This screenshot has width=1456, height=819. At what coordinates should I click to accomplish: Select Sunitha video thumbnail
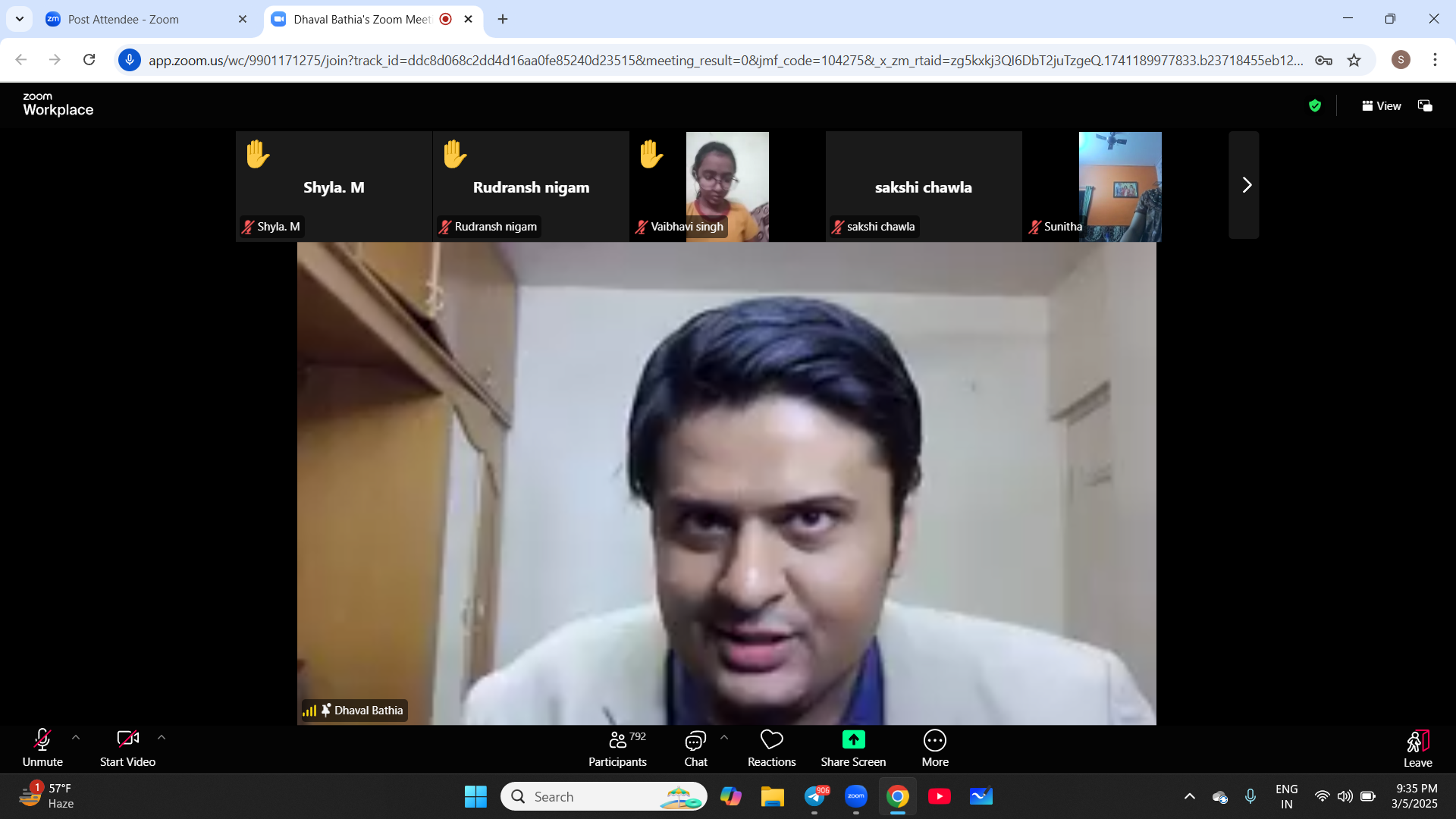click(1120, 187)
